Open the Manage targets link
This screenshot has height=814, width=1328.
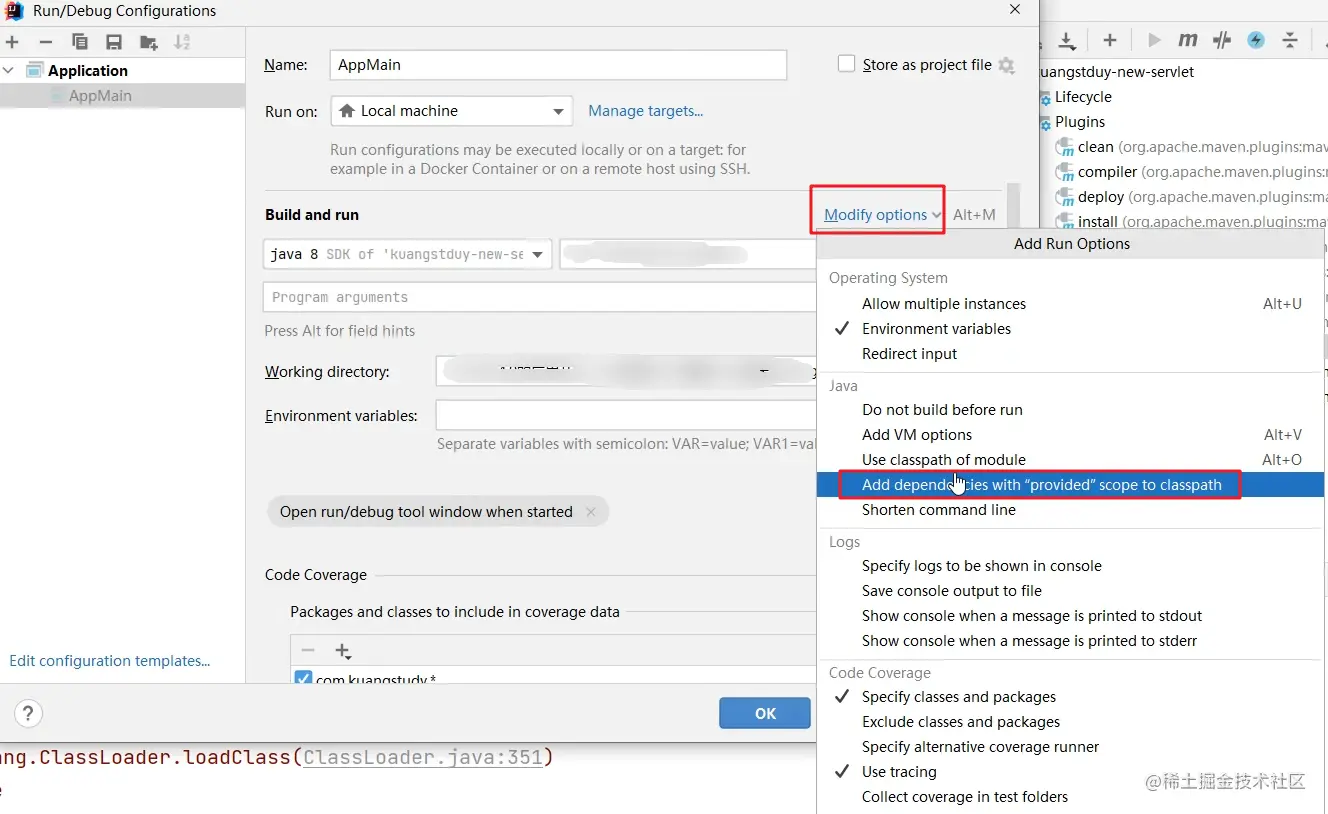click(645, 111)
